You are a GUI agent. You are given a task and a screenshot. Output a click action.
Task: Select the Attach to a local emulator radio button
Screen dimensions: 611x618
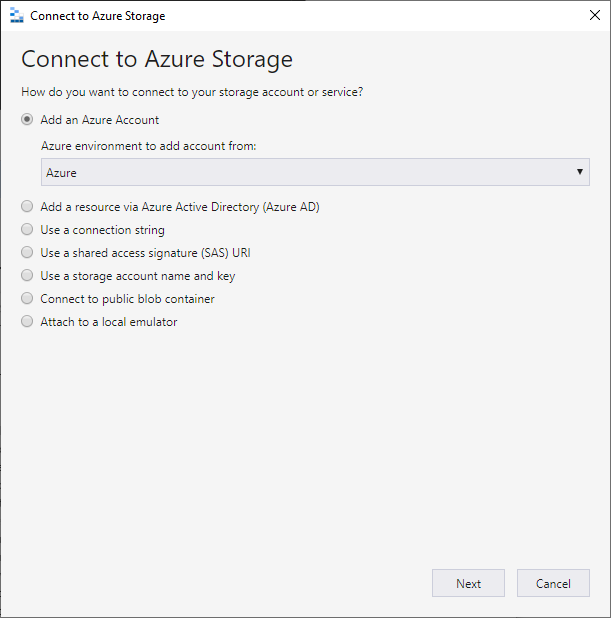[27, 322]
